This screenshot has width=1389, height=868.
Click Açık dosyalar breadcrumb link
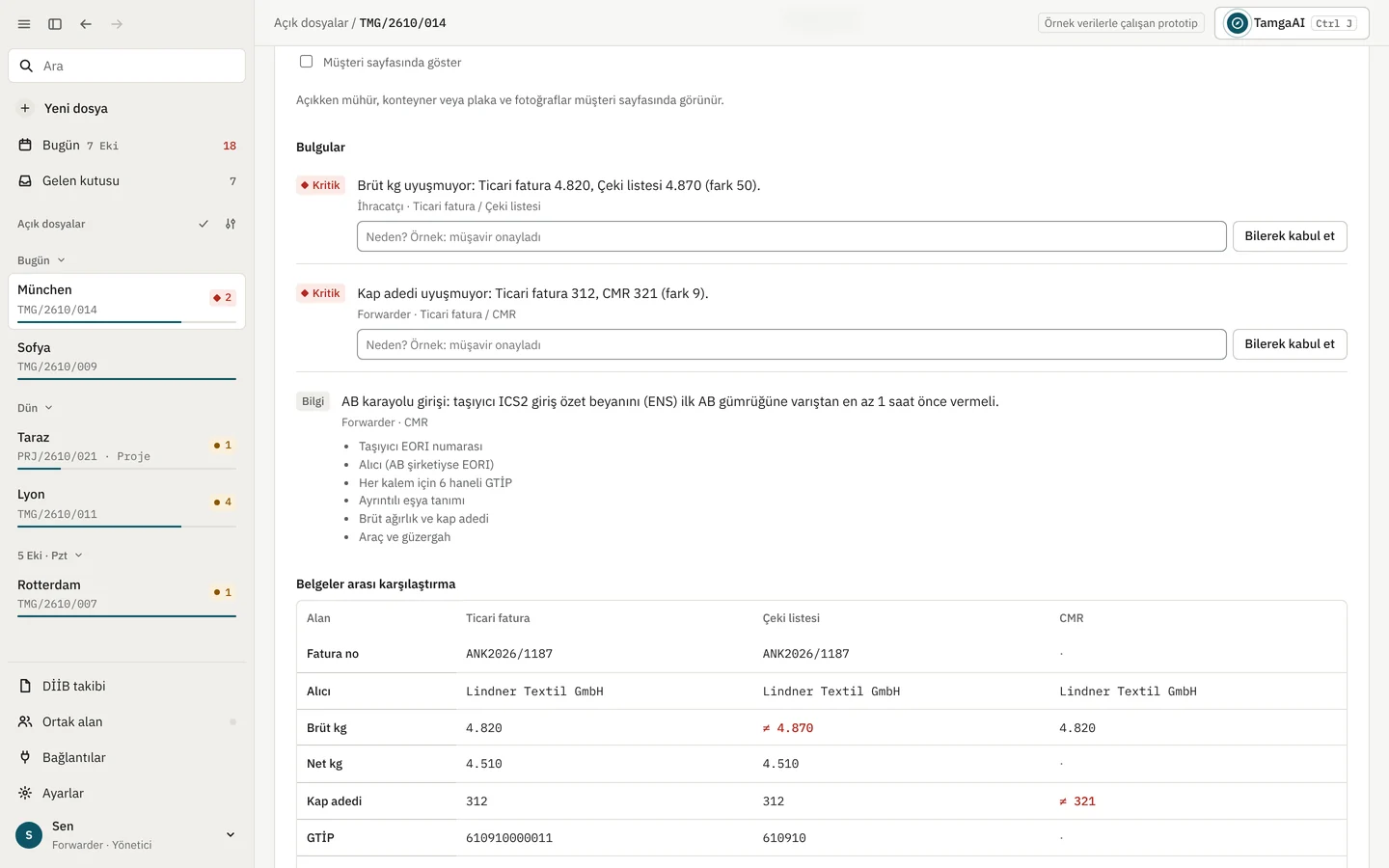pos(311,23)
